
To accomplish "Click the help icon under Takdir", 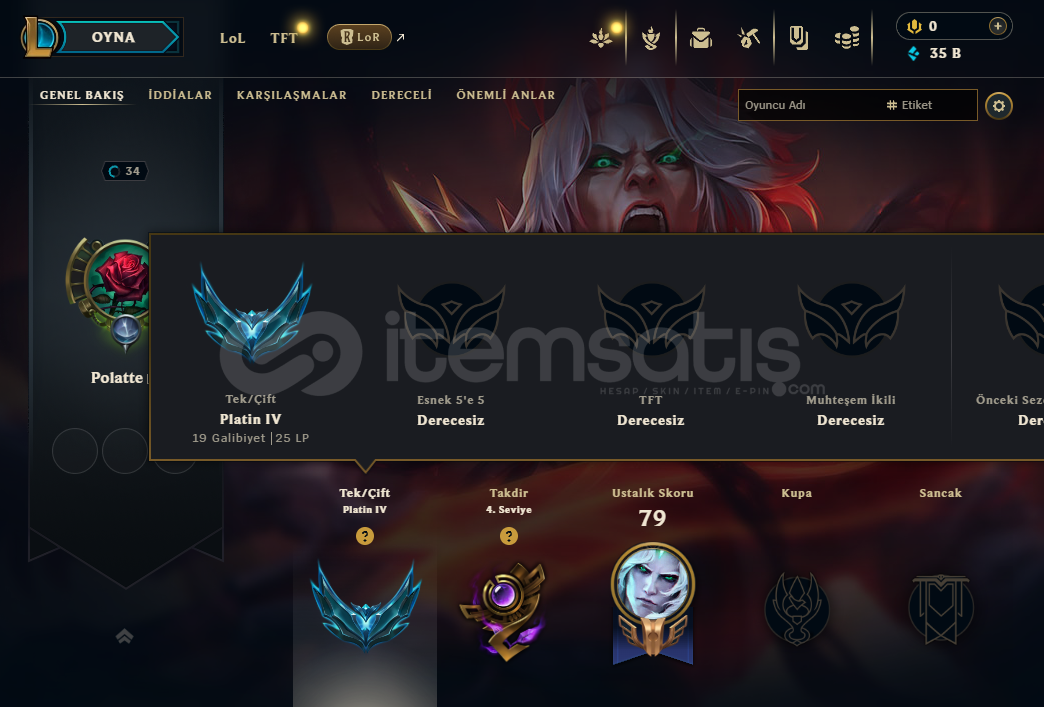I will coord(509,536).
